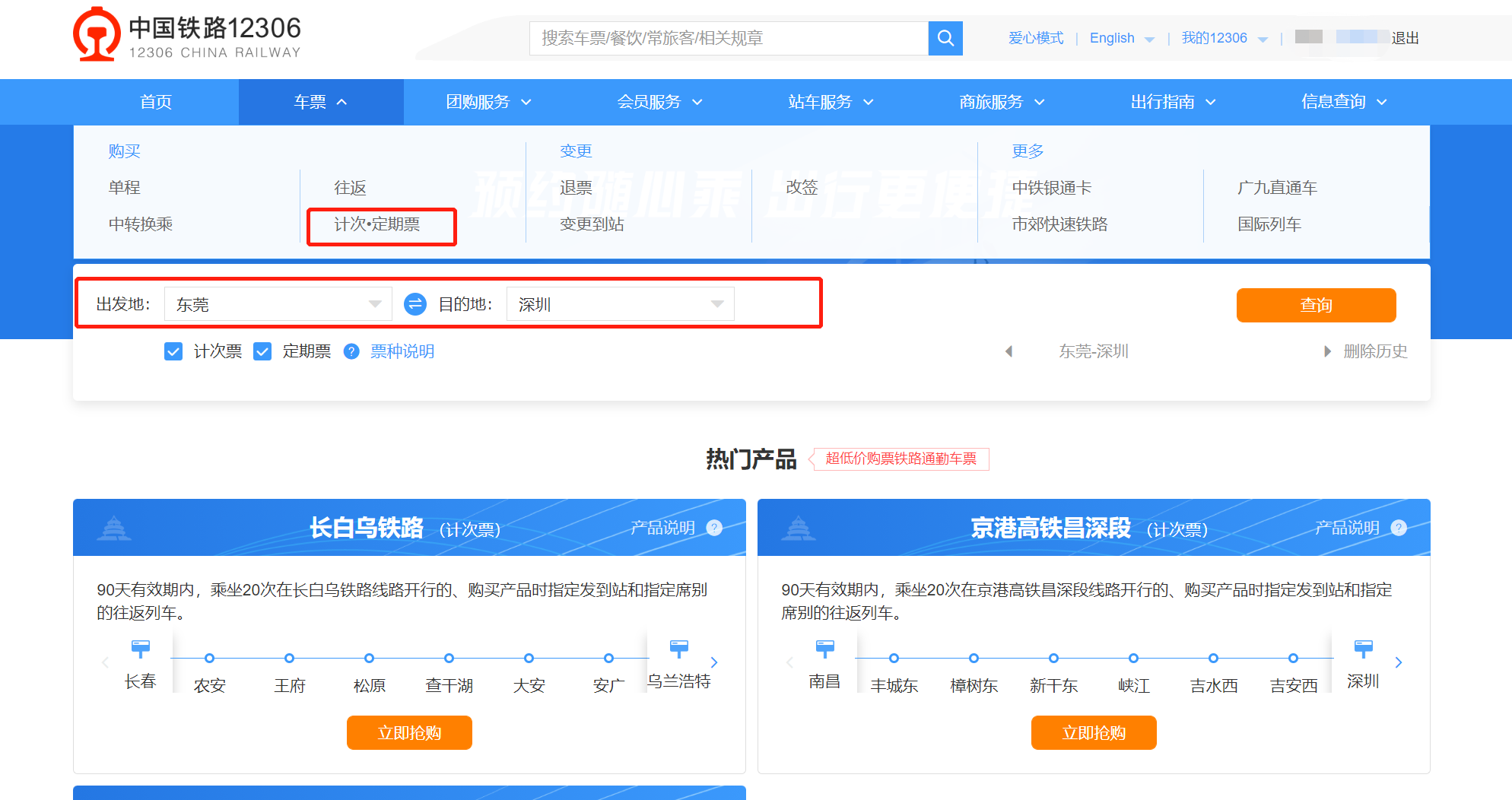Click the 退出 logout link
Viewport: 1512px width, 800px height.
pos(1406,38)
